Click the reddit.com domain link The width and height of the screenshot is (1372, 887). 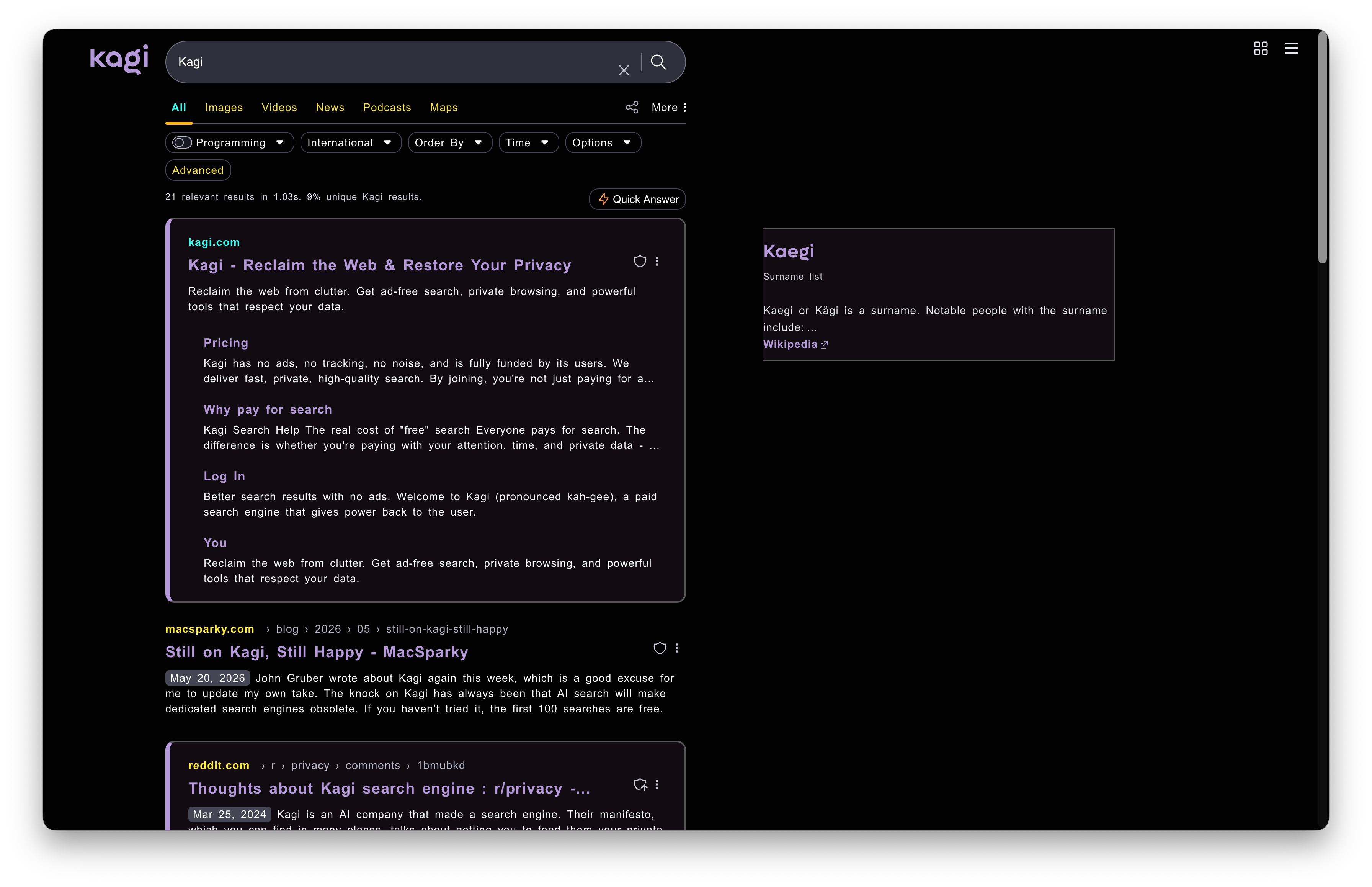point(219,766)
